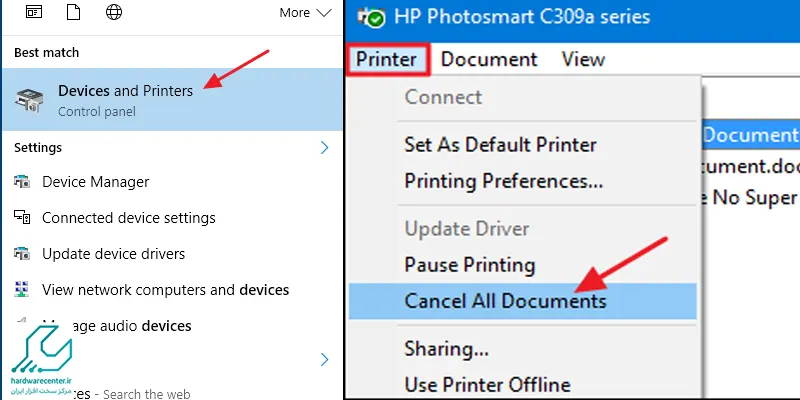Click the Devices and Printers printer icon
Screen dimensions: 800x400
coord(29,100)
